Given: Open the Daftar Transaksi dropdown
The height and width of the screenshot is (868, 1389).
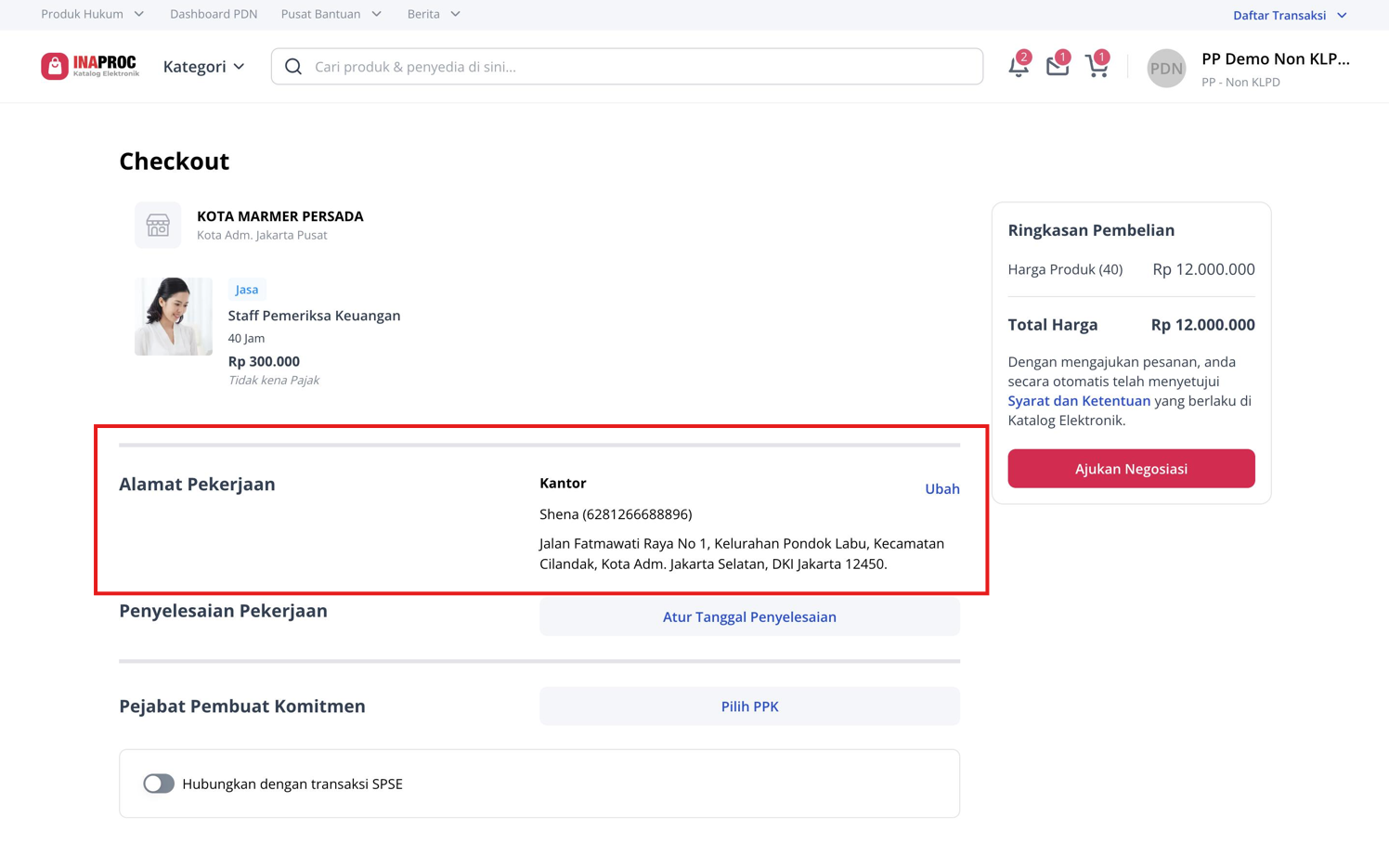Looking at the screenshot, I should (x=1290, y=15).
